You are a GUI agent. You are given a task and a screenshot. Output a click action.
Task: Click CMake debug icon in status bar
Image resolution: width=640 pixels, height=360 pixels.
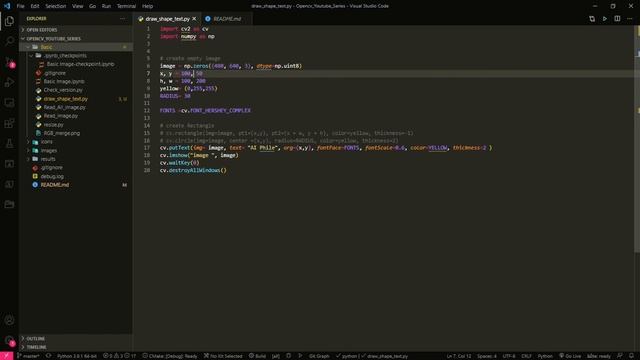(x=289, y=356)
